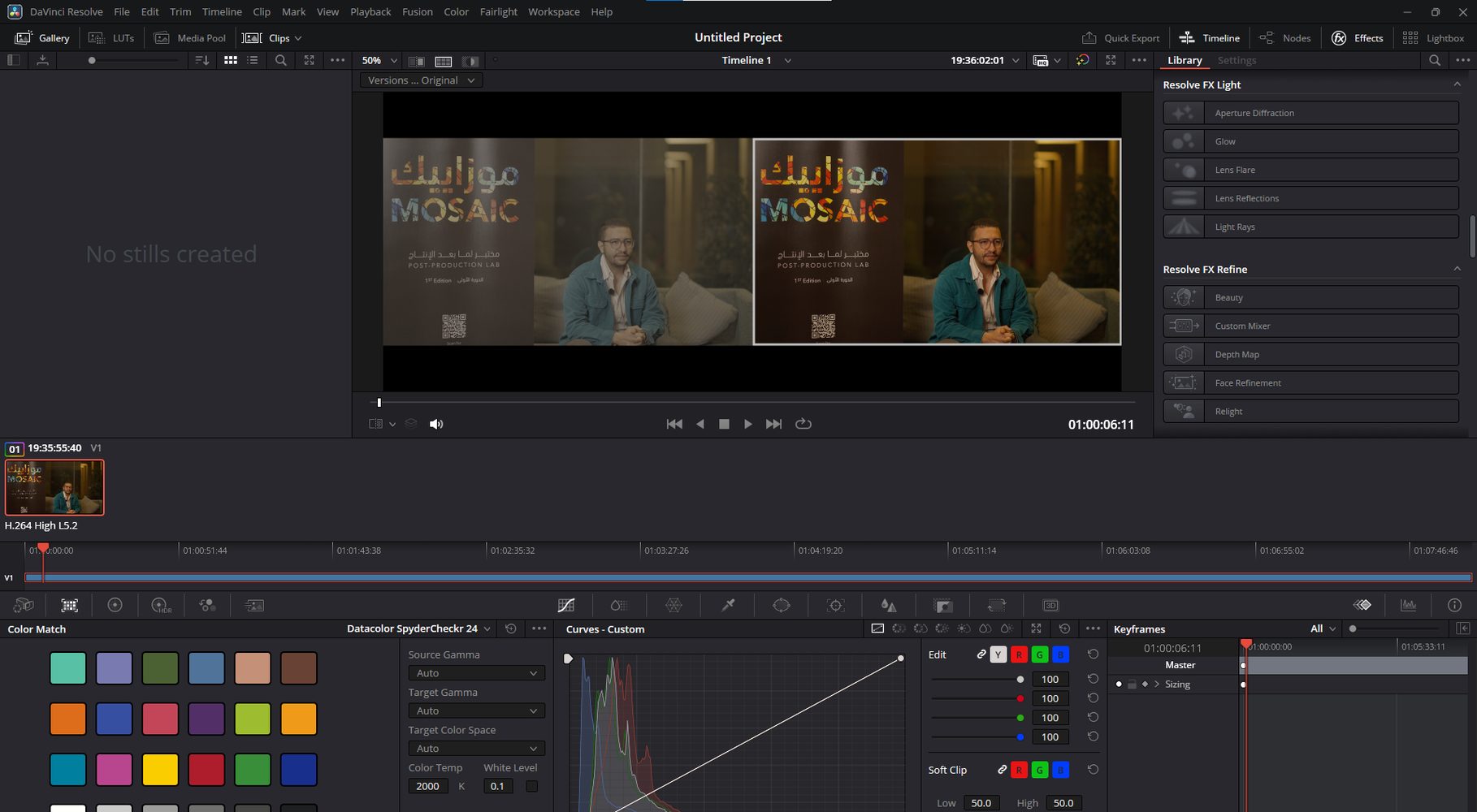Image resolution: width=1477 pixels, height=812 pixels.
Task: Open the Fairlight menu
Action: pyautogui.click(x=499, y=11)
